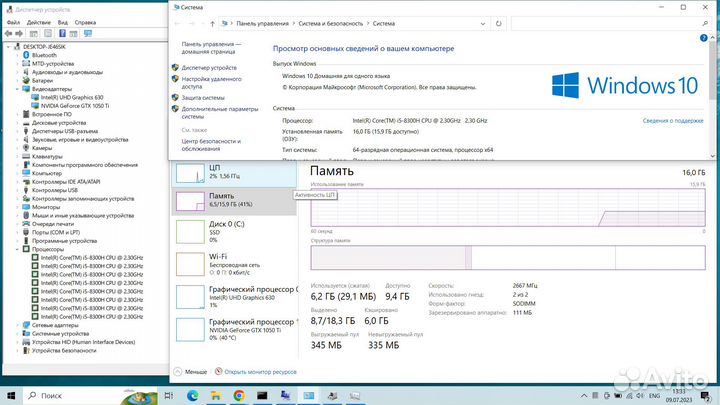Open Microsoft Edge from taskbar
This screenshot has height=405, width=720.
(x=192, y=395)
